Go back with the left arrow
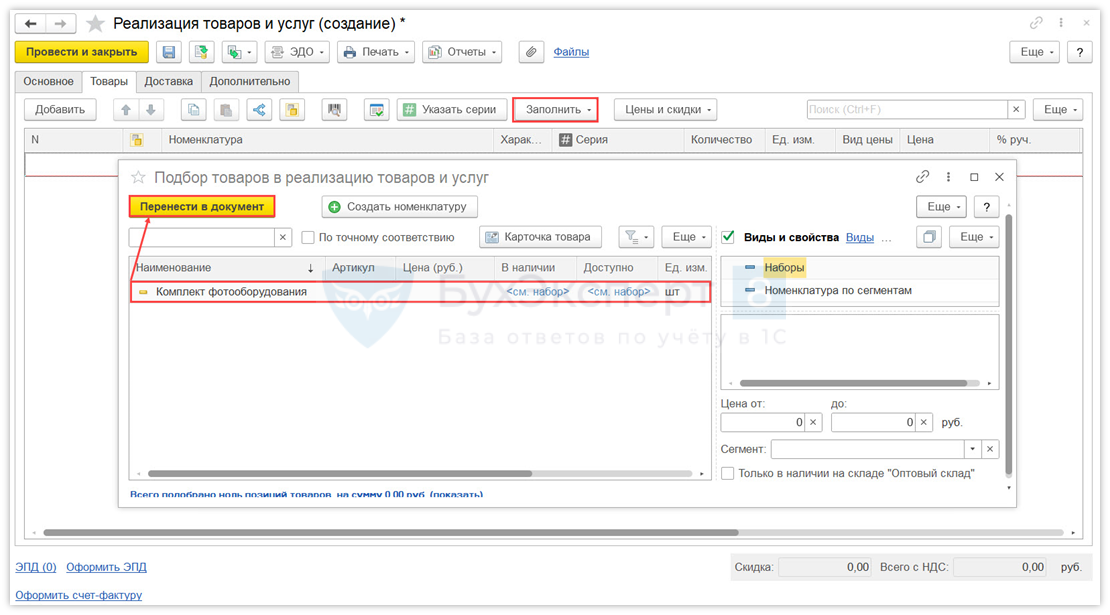This screenshot has height=615, width=1110. [x=30, y=23]
